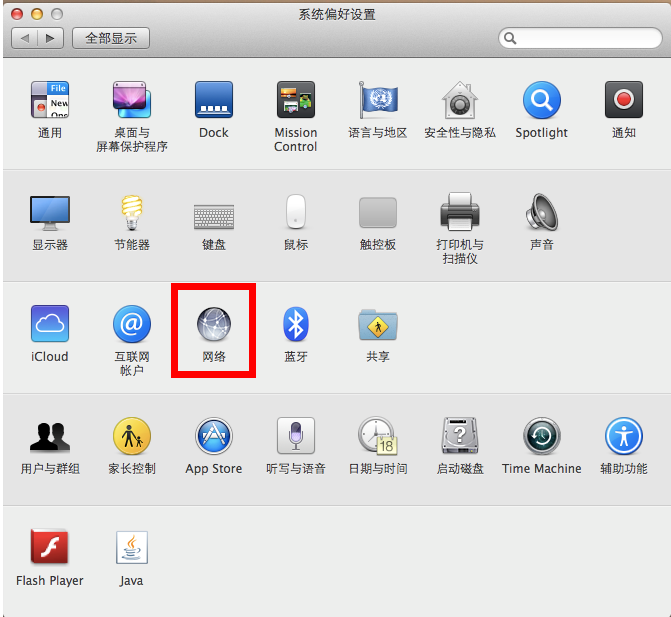The image size is (671, 617).
Task: Open Flash Player preferences
Action: click(50, 549)
